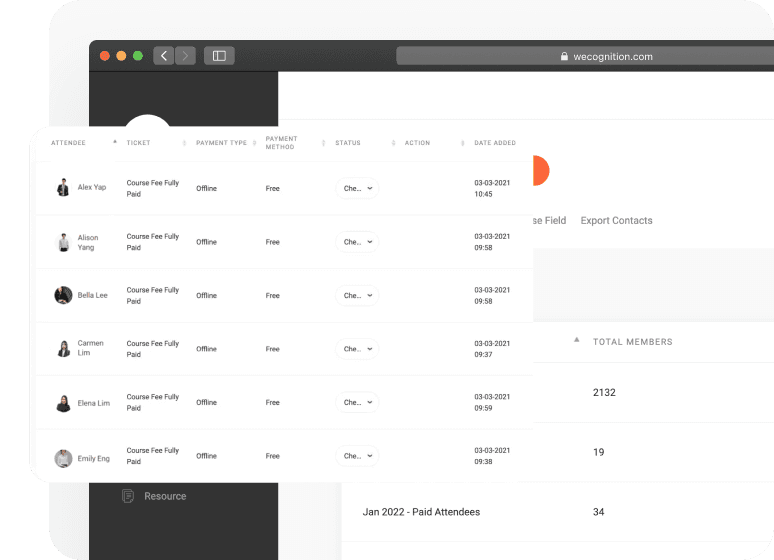Viewport: 774px width, 560px height.
Task: Sort by Total Members column header
Action: click(x=632, y=342)
